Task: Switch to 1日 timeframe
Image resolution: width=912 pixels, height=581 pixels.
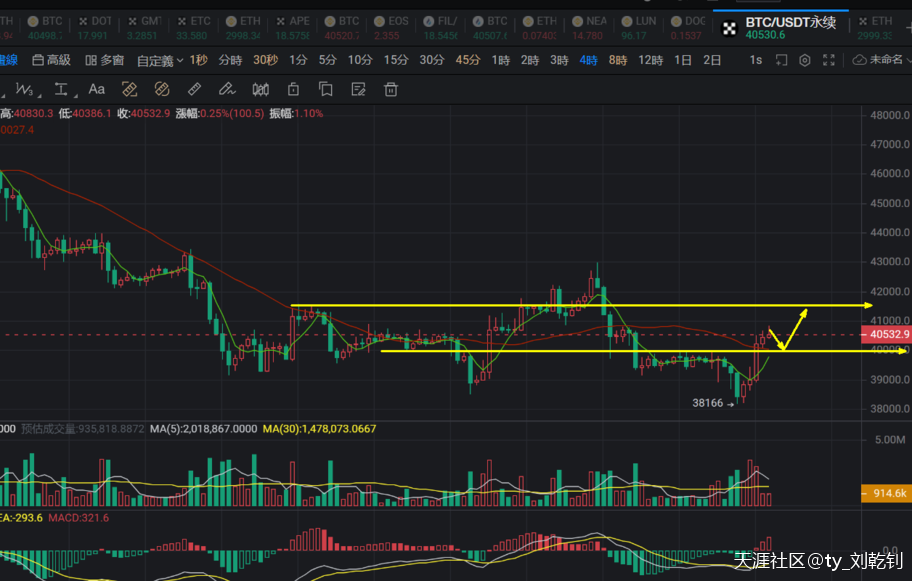Action: tap(682, 60)
